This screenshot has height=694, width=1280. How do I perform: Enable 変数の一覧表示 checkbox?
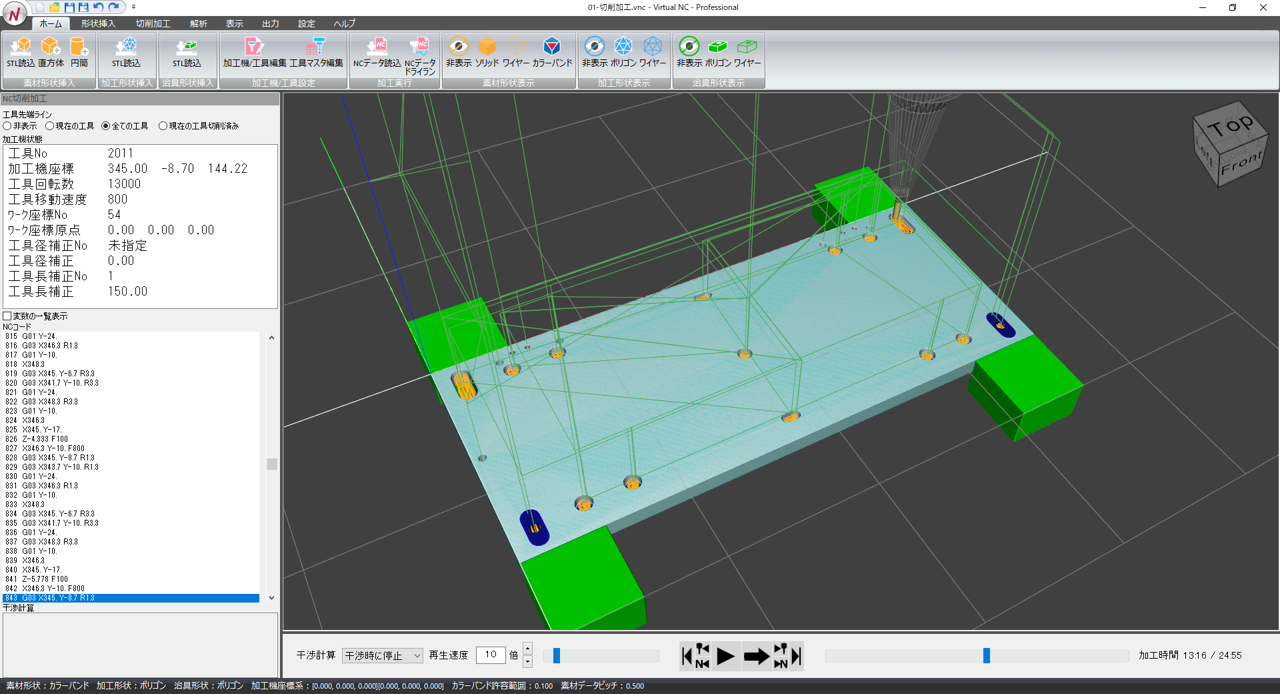click(x=8, y=316)
